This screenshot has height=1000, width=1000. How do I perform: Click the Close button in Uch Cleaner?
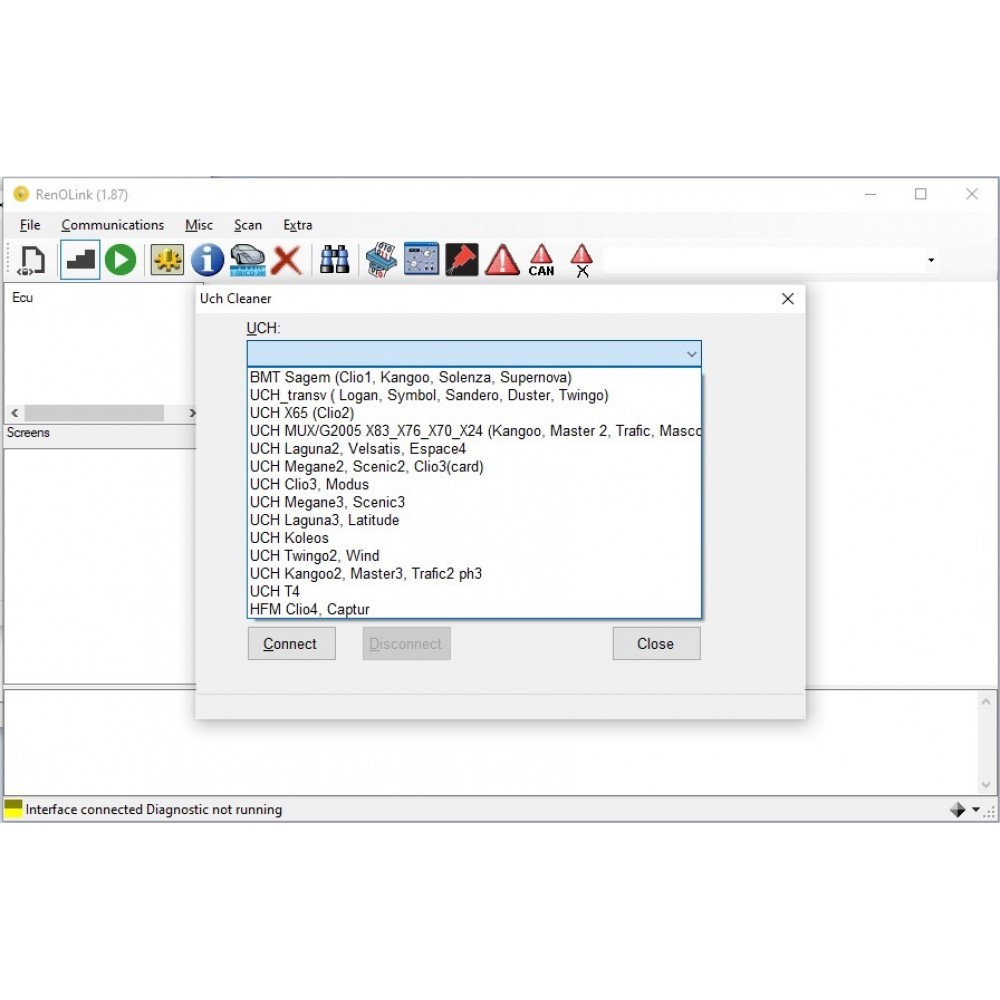click(x=656, y=644)
